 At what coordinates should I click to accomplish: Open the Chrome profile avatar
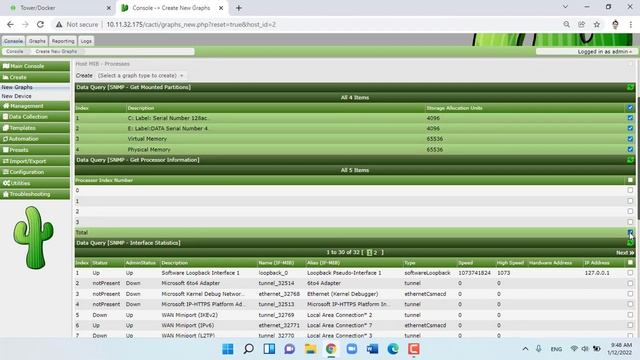point(615,24)
